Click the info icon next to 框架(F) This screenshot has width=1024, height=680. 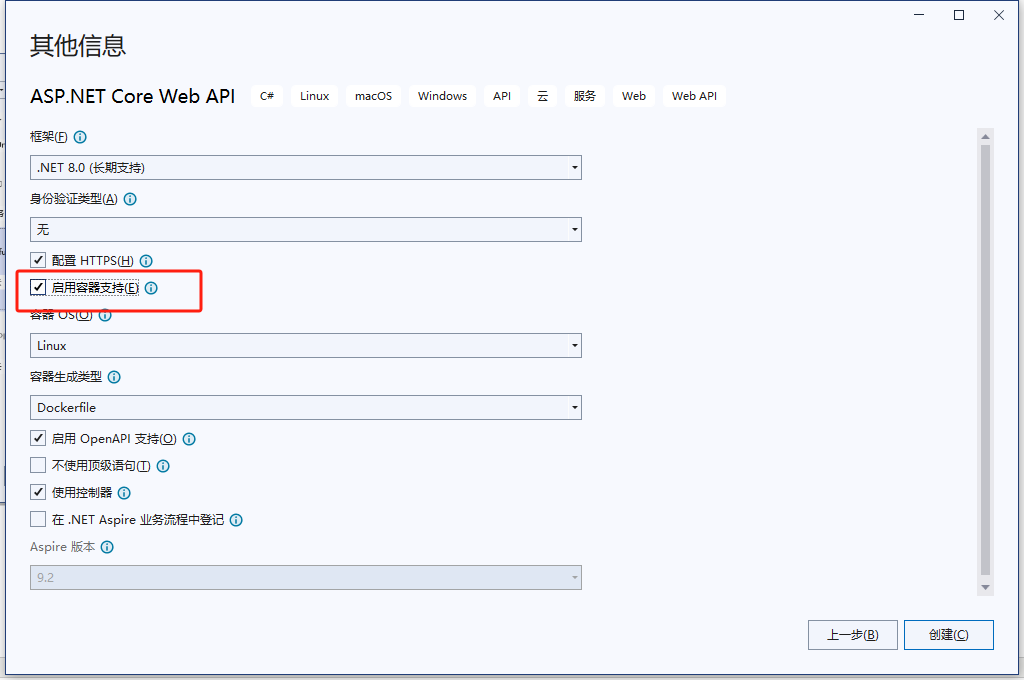80,137
